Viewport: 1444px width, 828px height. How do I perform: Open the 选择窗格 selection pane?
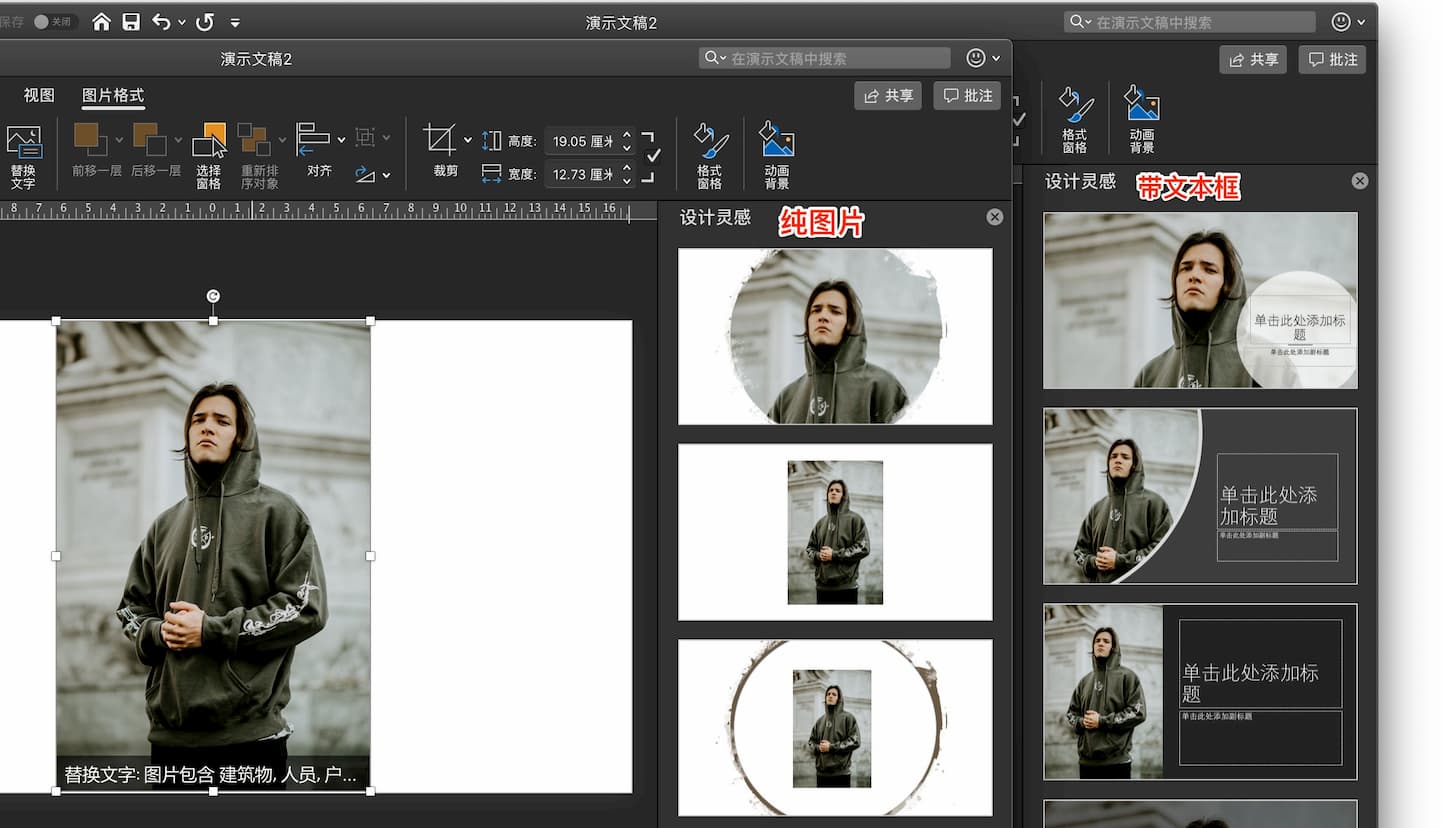coord(209,155)
